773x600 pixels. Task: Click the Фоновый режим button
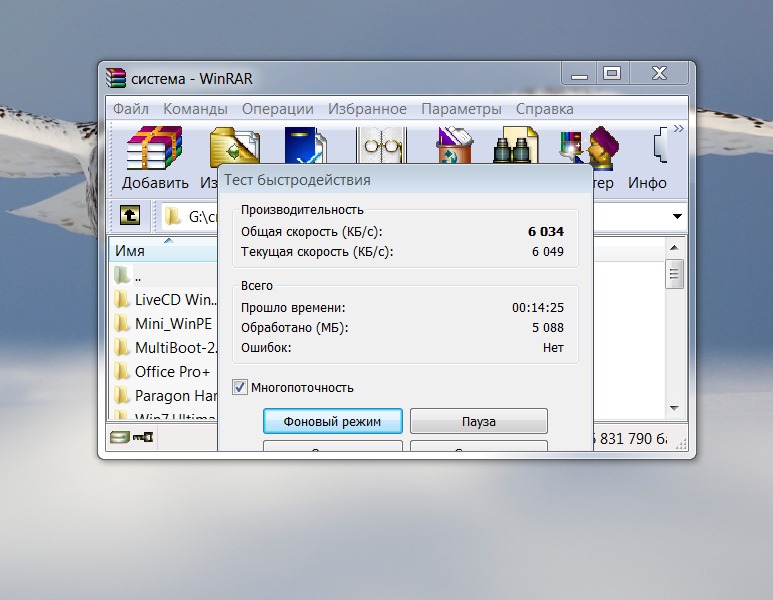(x=333, y=421)
